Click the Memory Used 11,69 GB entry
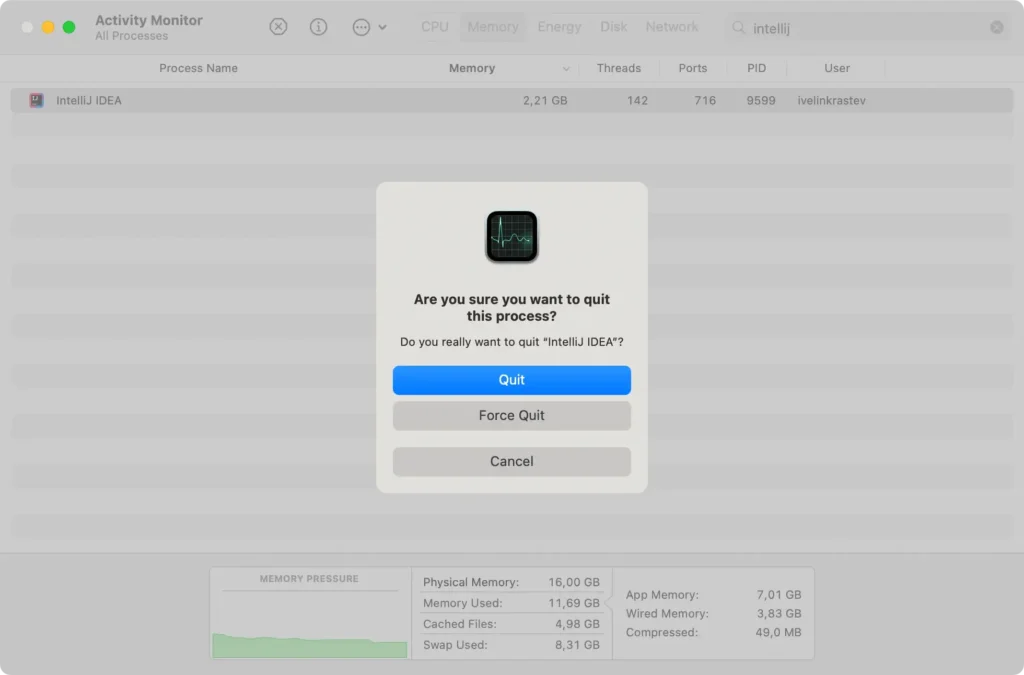Image resolution: width=1024 pixels, height=675 pixels. pos(511,603)
